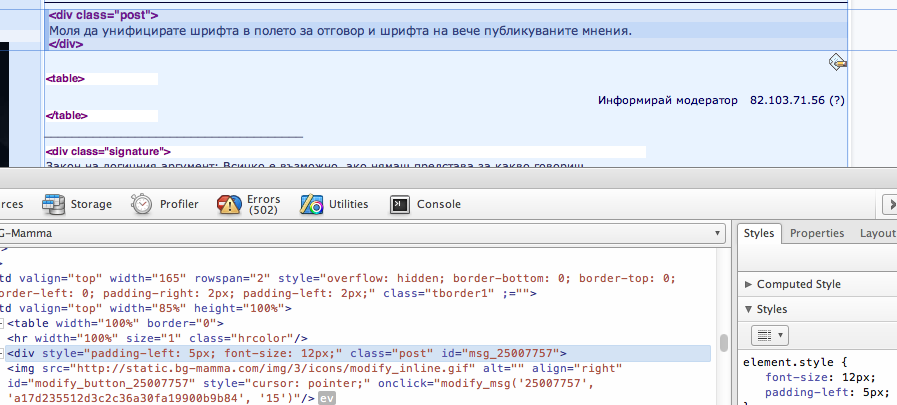Viewport: 897px width, 405px height.
Task: Switch to the Layout tab
Action: point(876,233)
